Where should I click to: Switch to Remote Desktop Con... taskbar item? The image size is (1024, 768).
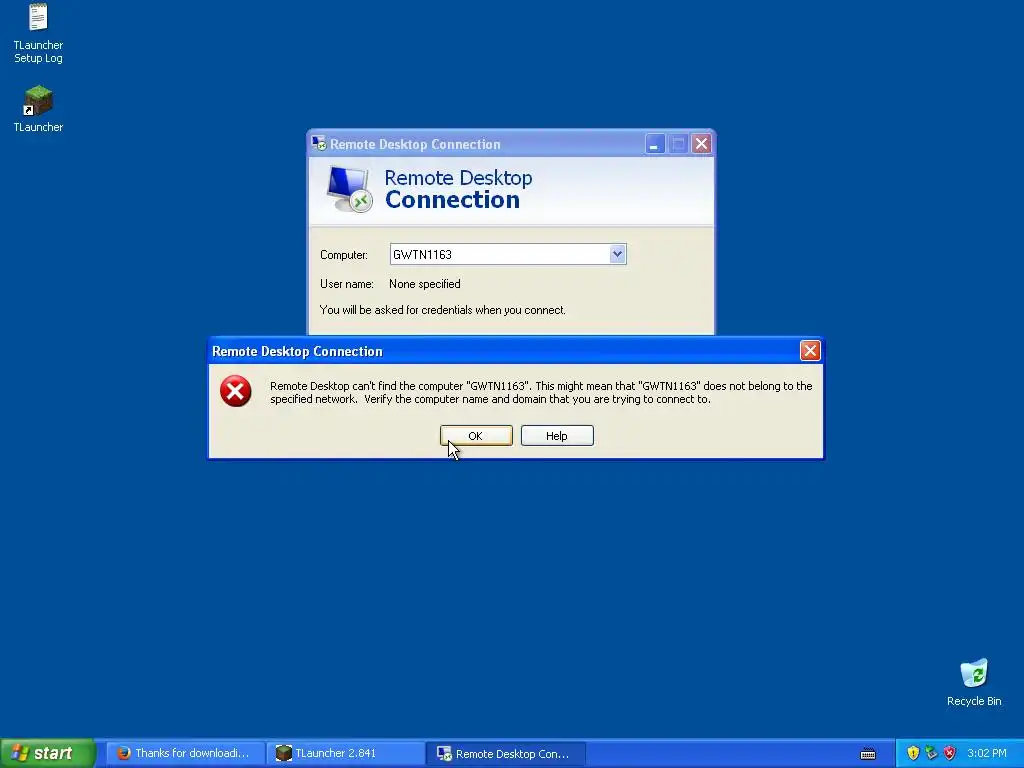pos(505,753)
